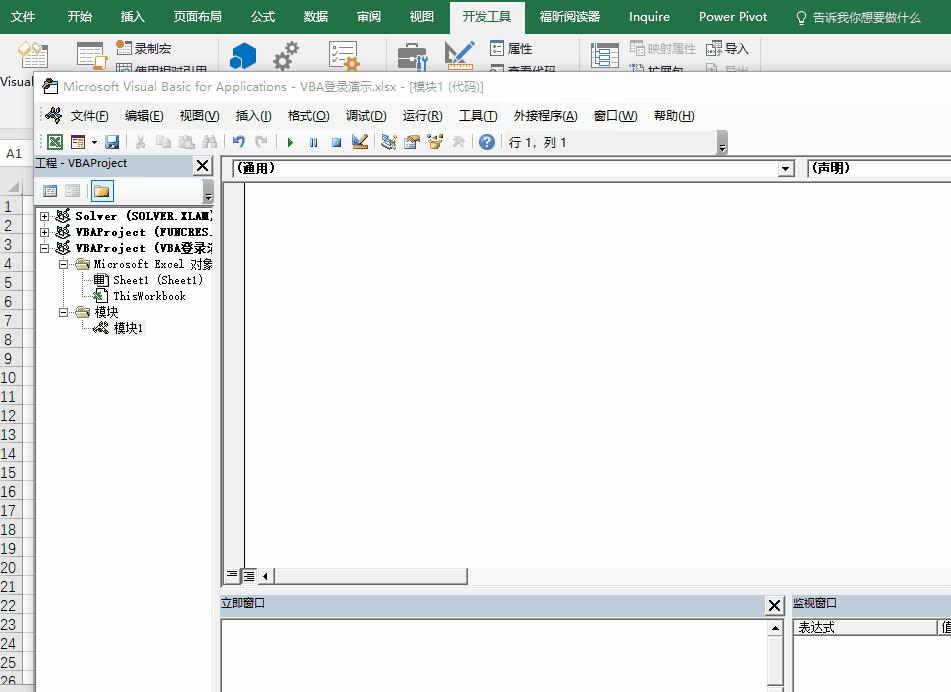Click View Microsoft Excel icon in VBA toolbar
Viewport: 951px width, 692px height.
coord(55,142)
